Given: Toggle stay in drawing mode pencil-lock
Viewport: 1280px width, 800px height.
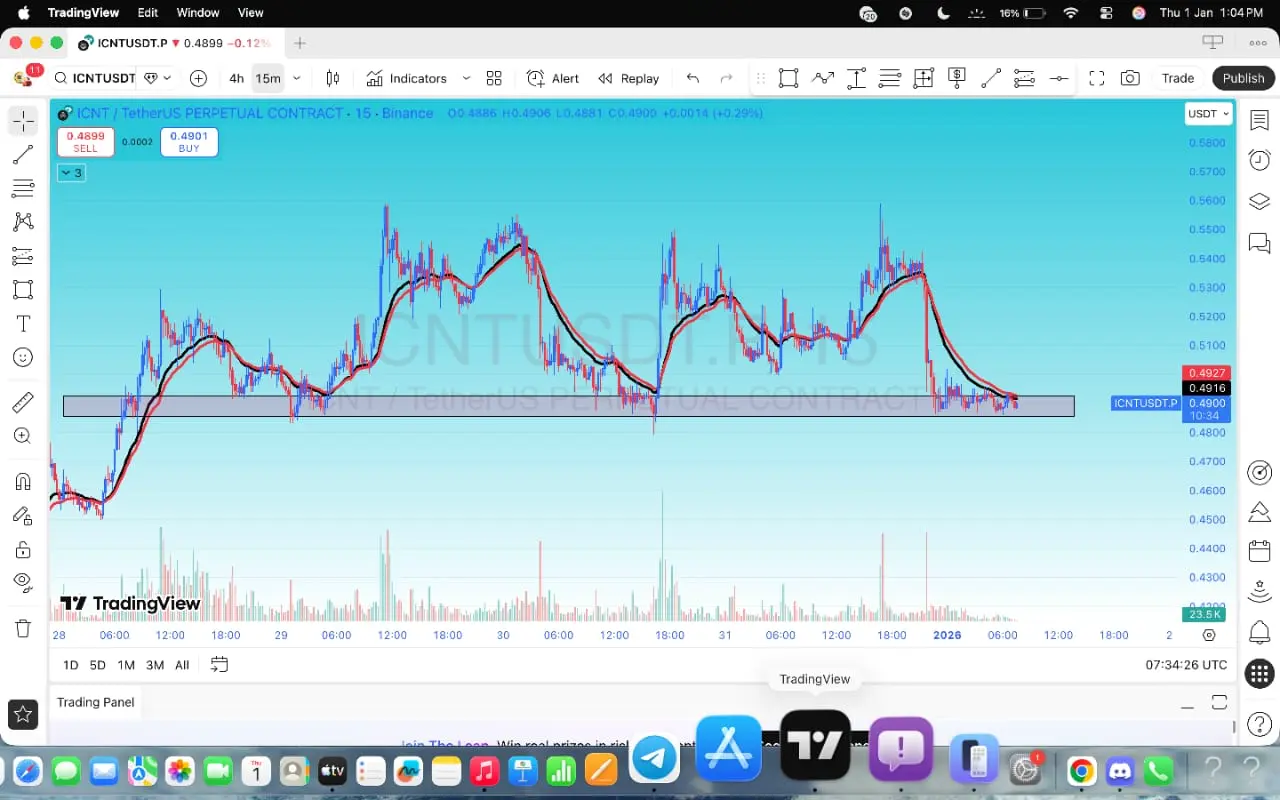Looking at the screenshot, I should click(x=23, y=516).
